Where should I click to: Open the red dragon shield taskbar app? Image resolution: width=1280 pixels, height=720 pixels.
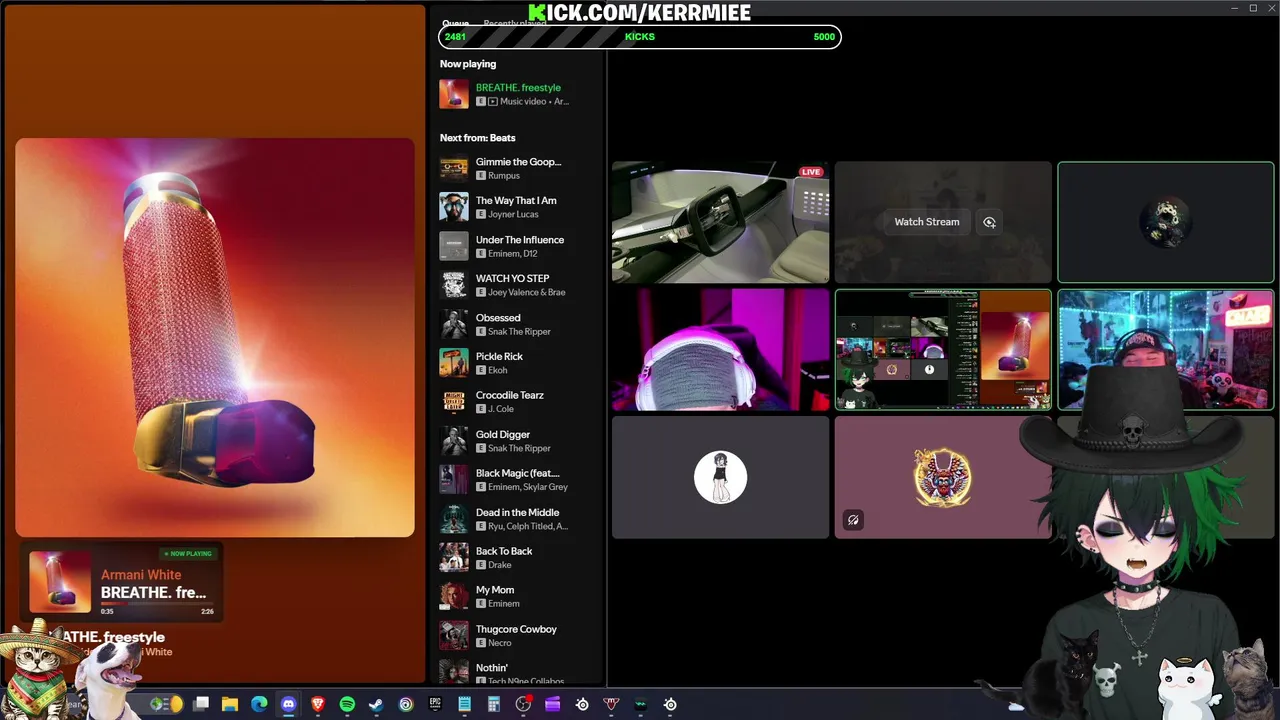click(611, 704)
